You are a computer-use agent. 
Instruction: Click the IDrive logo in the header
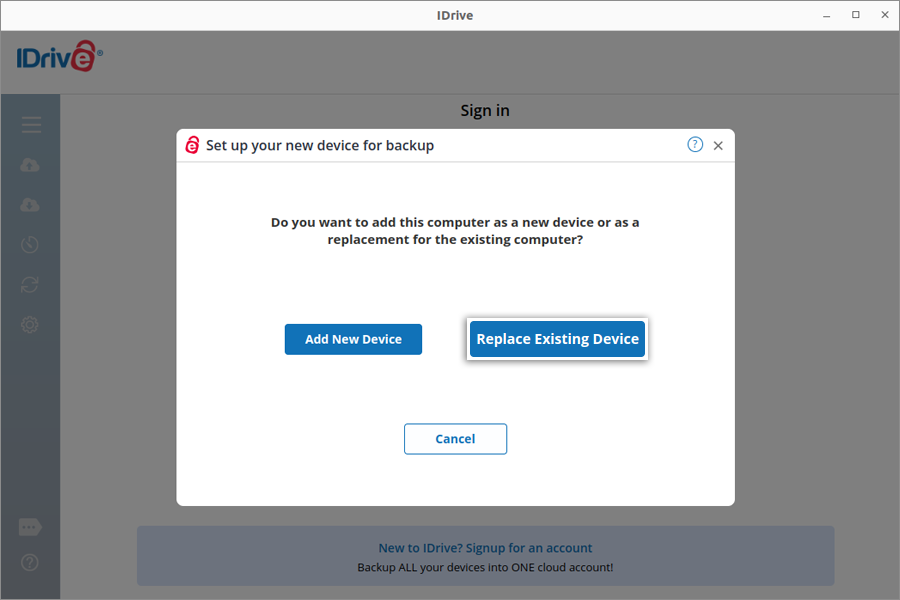point(58,57)
